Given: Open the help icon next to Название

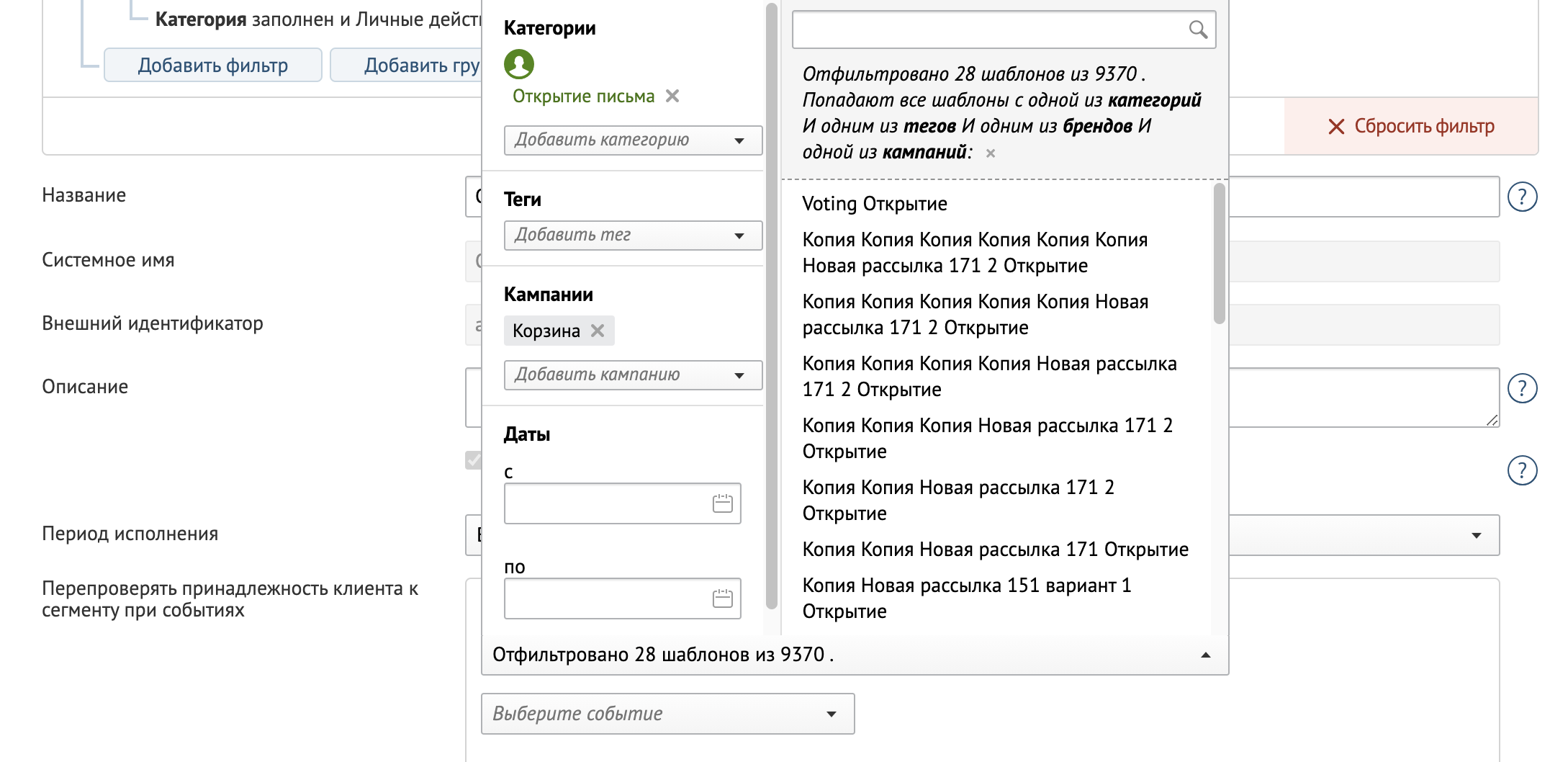Looking at the screenshot, I should tap(1523, 197).
